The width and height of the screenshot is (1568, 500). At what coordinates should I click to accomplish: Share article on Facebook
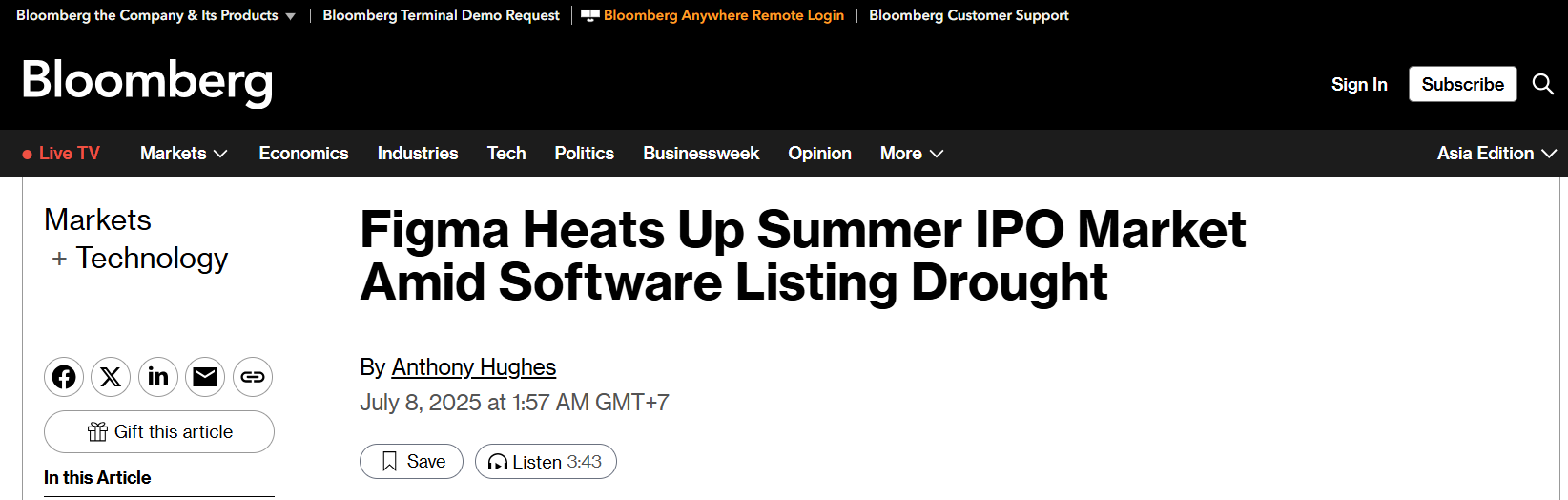64,377
